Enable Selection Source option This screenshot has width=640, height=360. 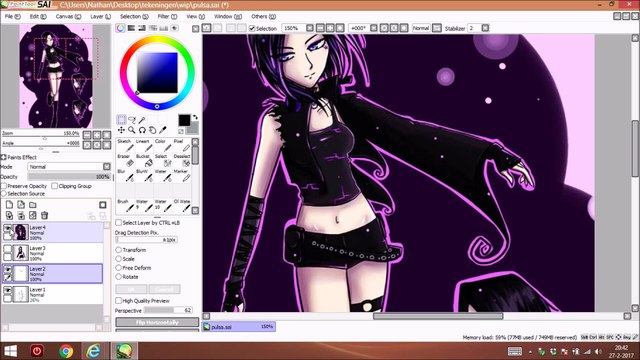point(4,193)
